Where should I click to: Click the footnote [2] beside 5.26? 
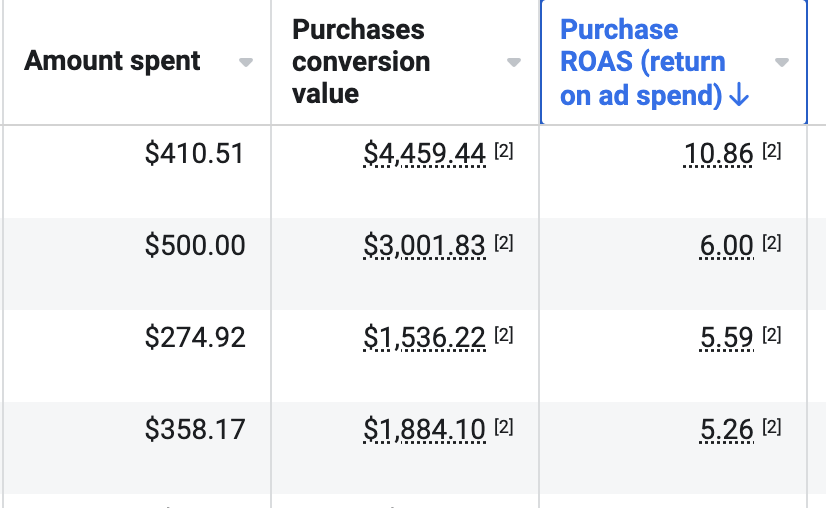pos(771,427)
